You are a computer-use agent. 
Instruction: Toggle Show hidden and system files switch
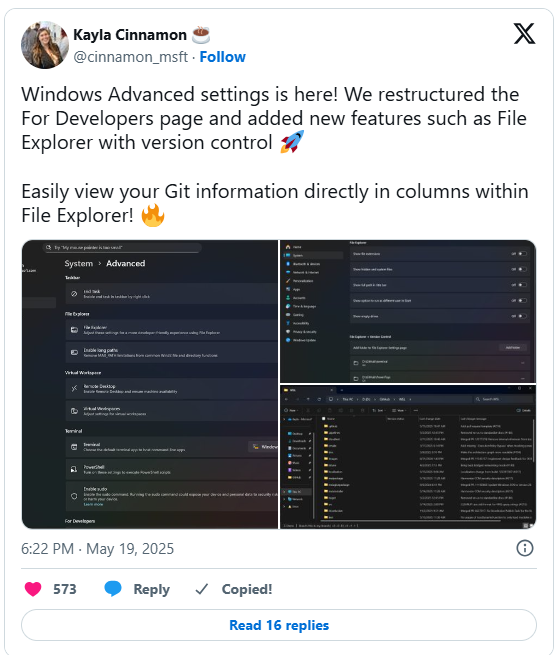(522, 269)
